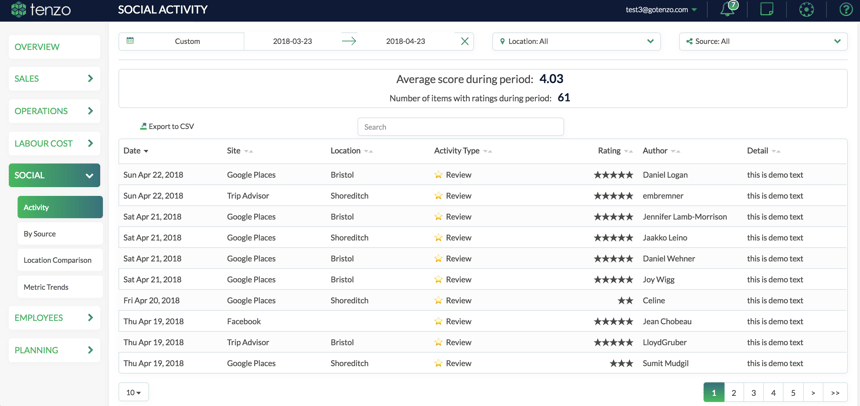Screen dimensions: 860x406
Task: Click the Tenzo logo
Action: 41,9
